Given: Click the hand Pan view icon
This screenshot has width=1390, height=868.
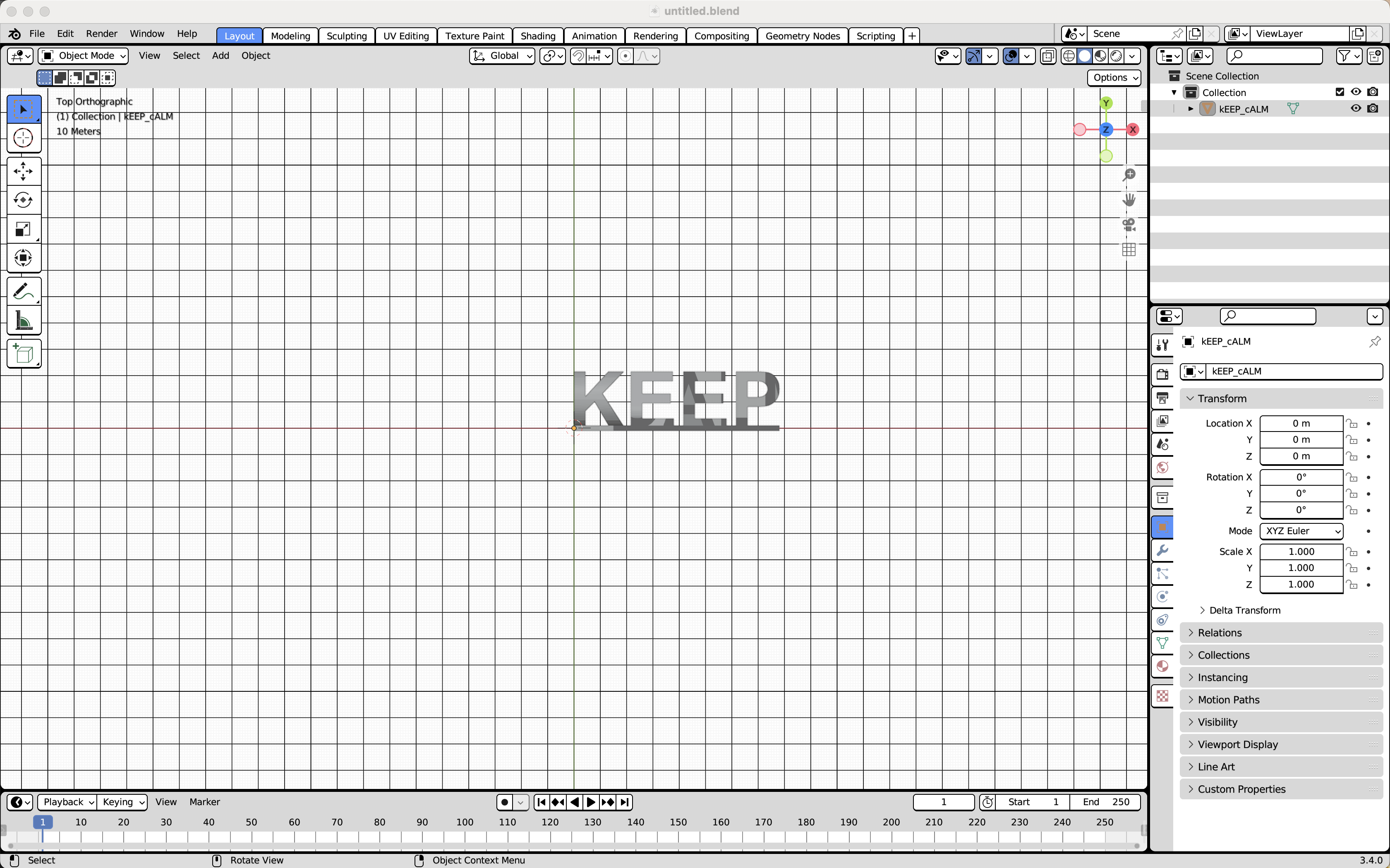Looking at the screenshot, I should click(x=1129, y=200).
